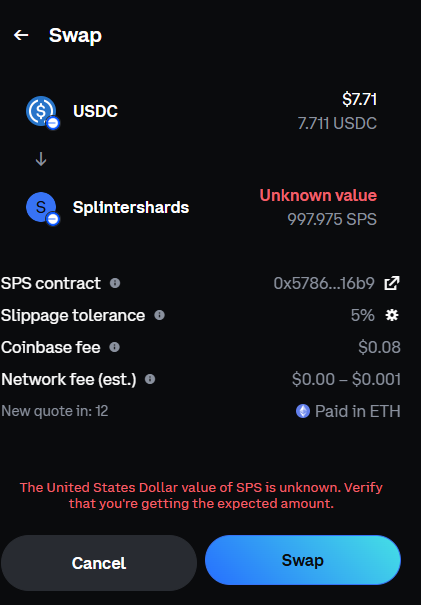Click the Splintershards token icon

click(41, 207)
